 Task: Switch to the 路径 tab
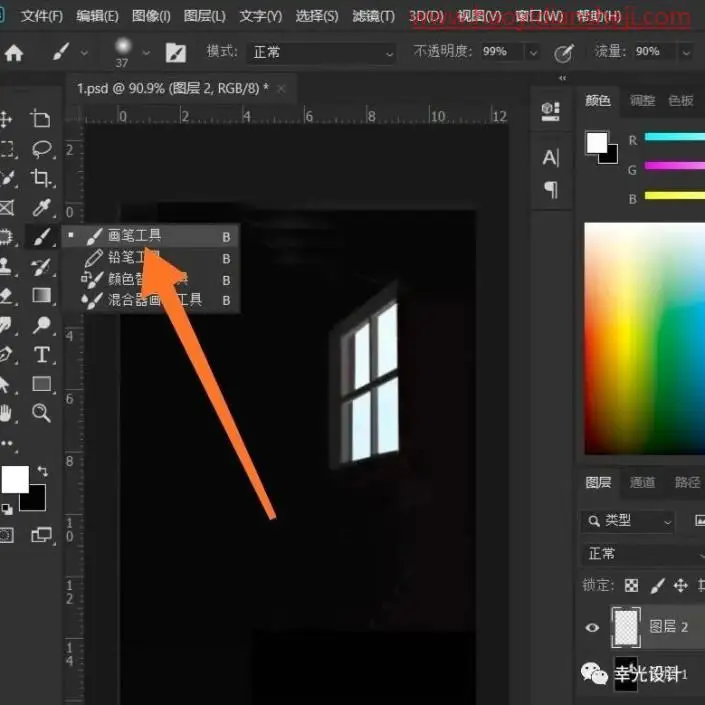(687, 482)
